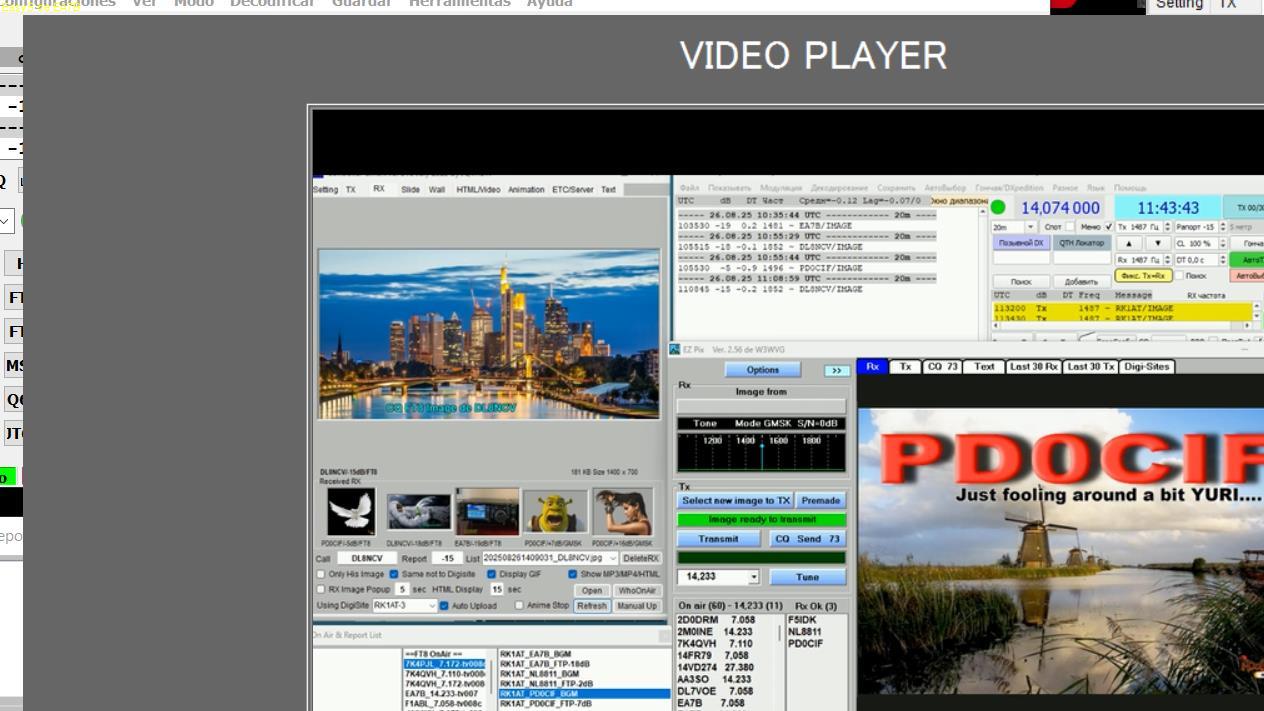Click the white dove received image thumbnail
This screenshot has height=711, width=1264.
click(x=351, y=512)
